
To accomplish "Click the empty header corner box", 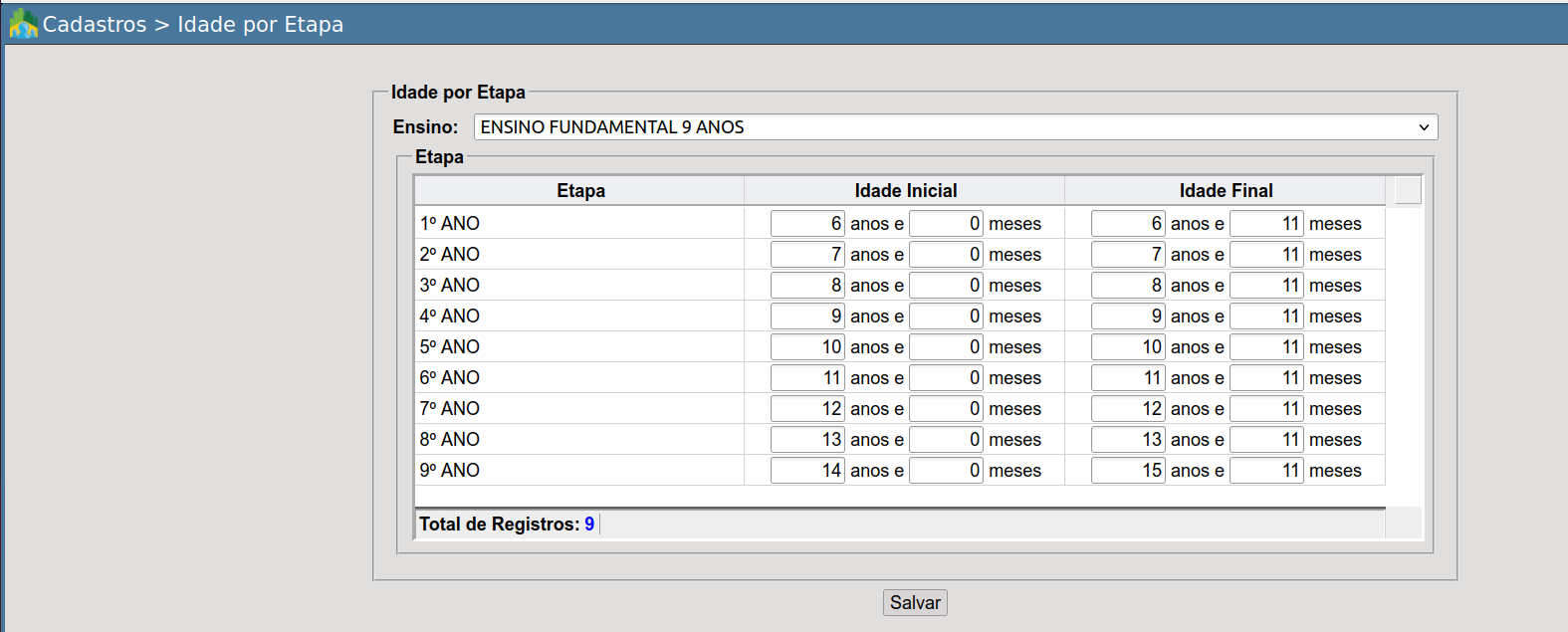I will (x=1408, y=190).
